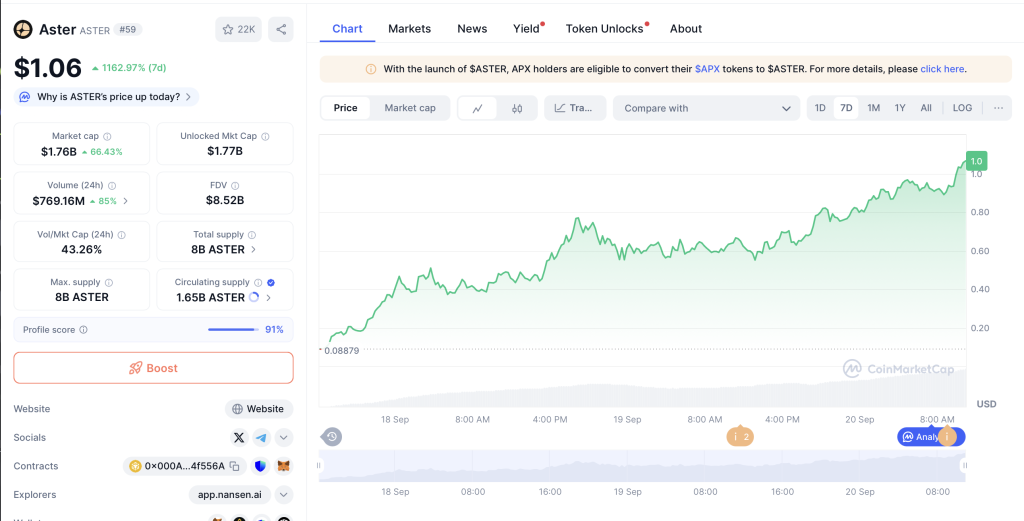The image size is (1024, 521).
Task: Open the Compare with dropdown
Action: (x=707, y=108)
